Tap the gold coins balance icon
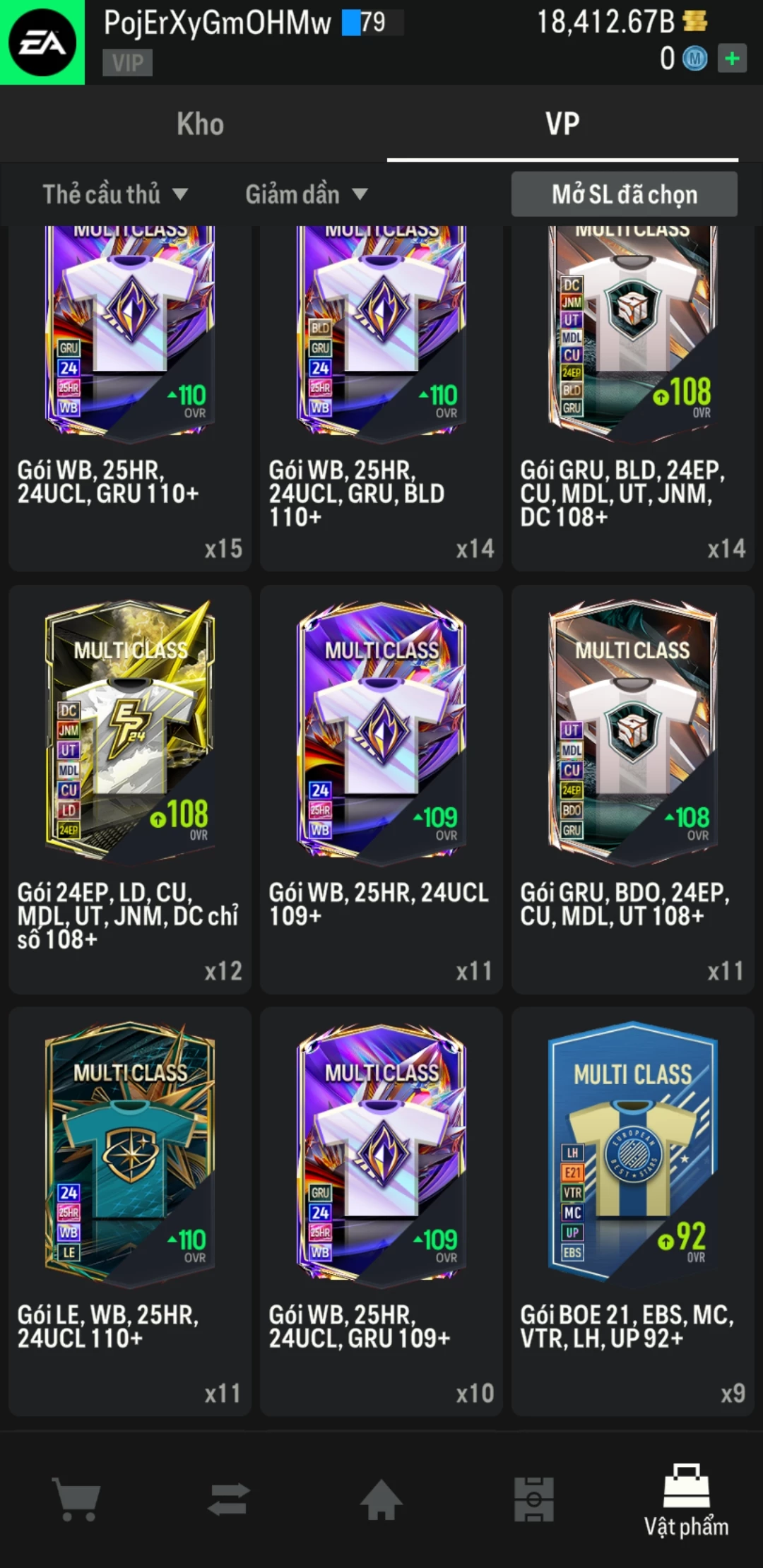Viewport: 763px width, 1568px height. pos(695,21)
